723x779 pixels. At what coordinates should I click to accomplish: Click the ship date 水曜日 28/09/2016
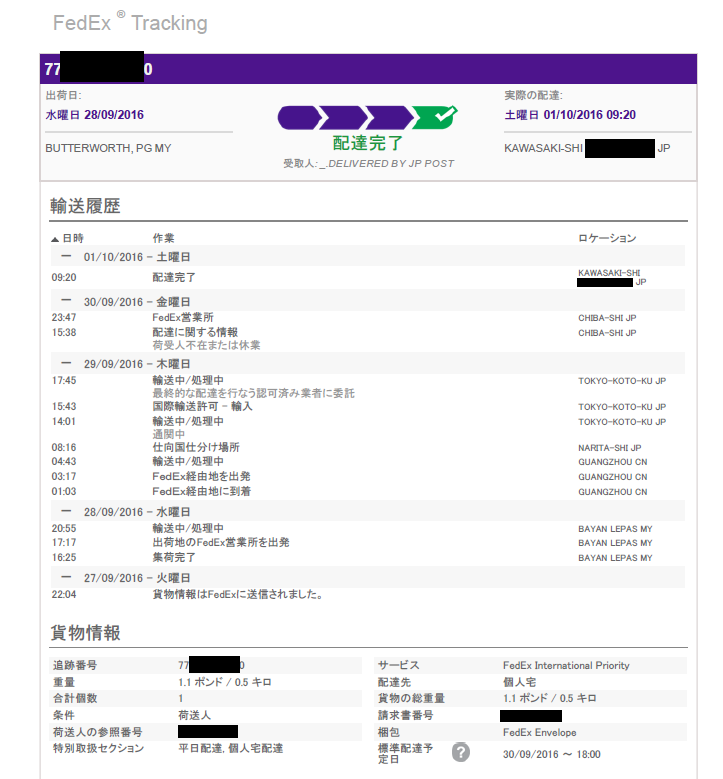pyautogui.click(x=94, y=115)
